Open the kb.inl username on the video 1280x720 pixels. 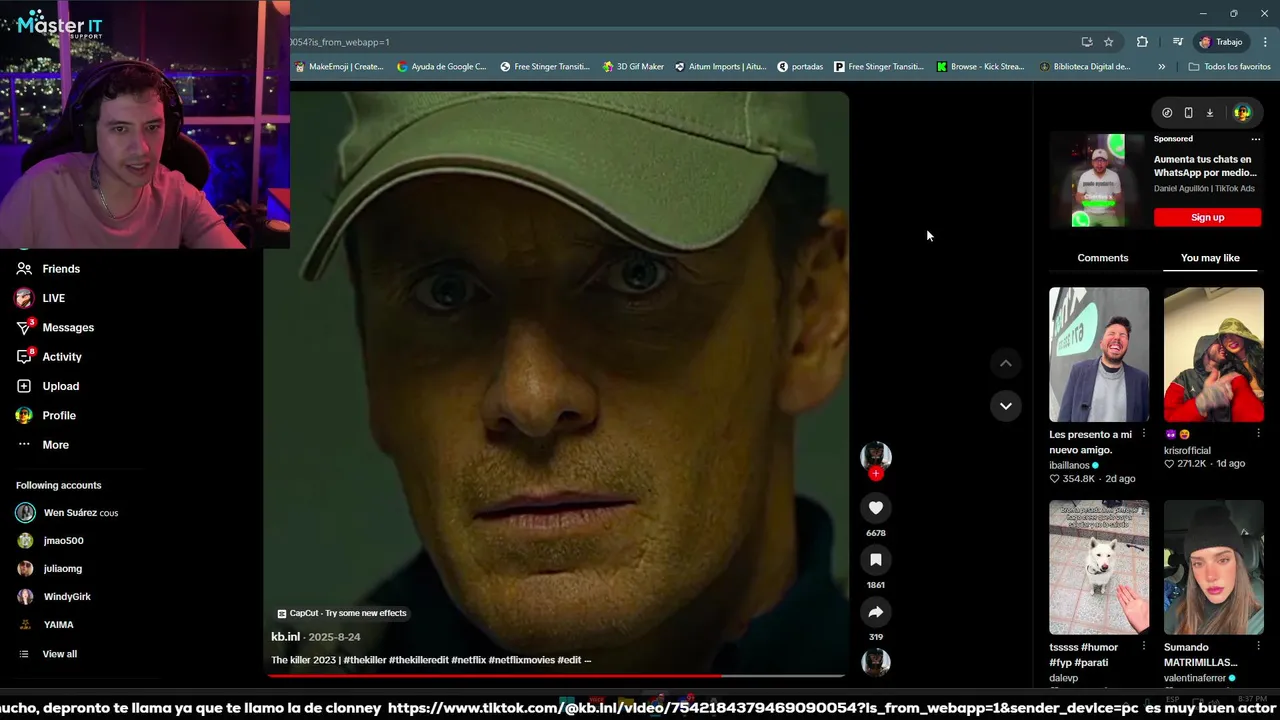click(285, 637)
